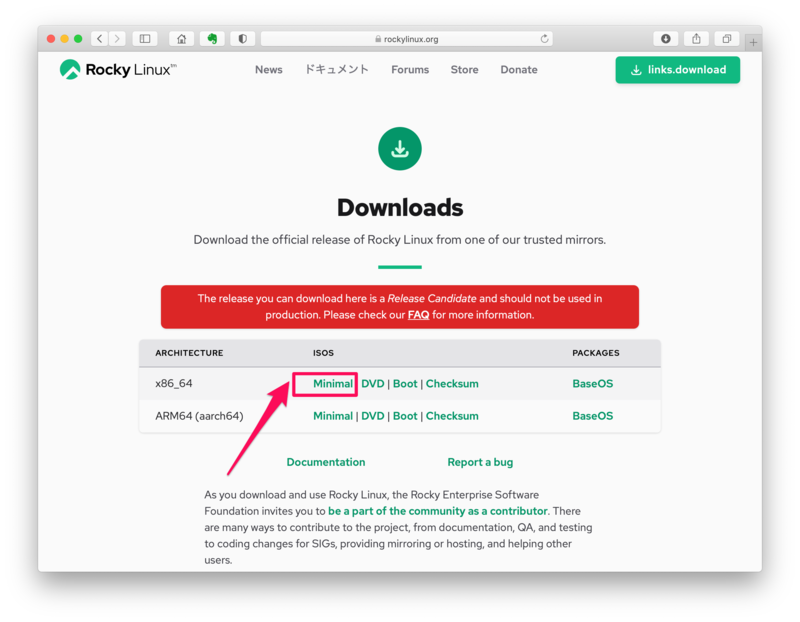Reload the page with refresh icon
The width and height of the screenshot is (800, 622).
pos(544,39)
